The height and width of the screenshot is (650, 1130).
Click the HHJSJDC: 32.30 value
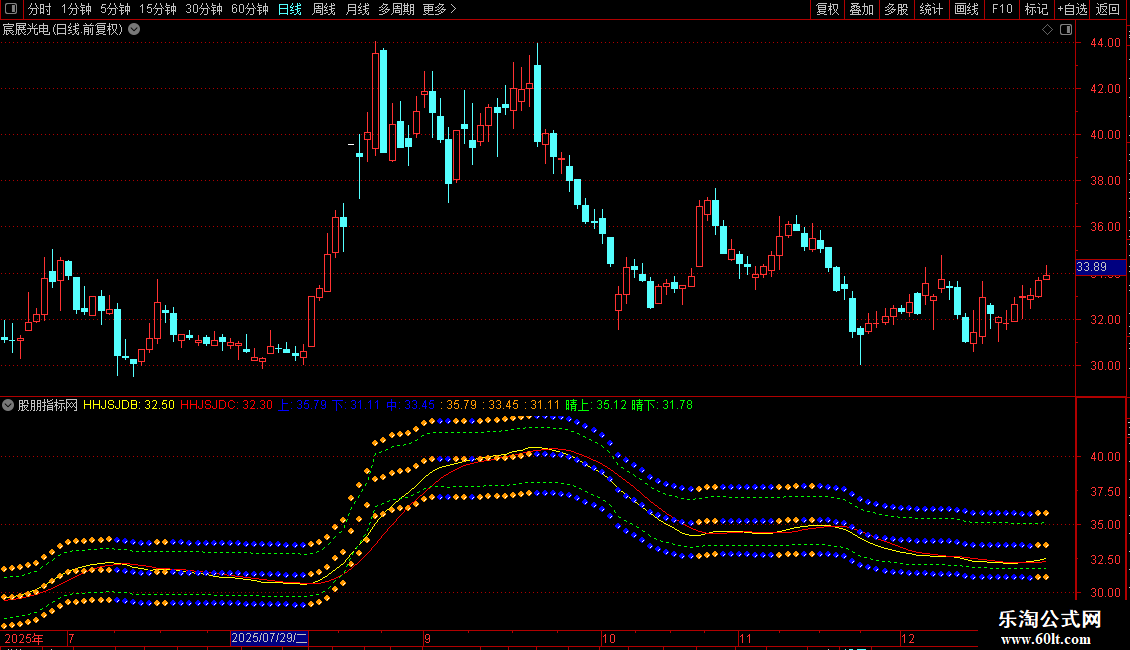click(226, 405)
